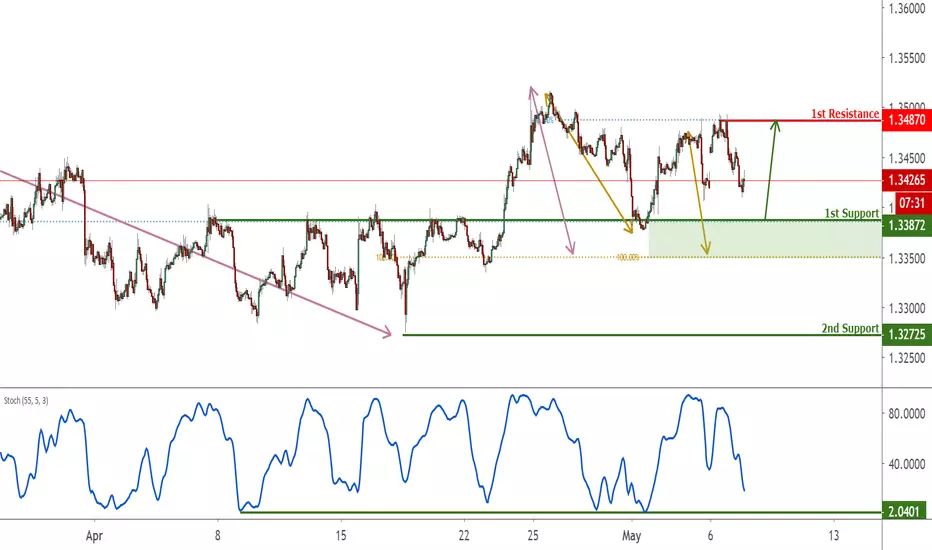Click the current price tag 1.34265

(907, 180)
